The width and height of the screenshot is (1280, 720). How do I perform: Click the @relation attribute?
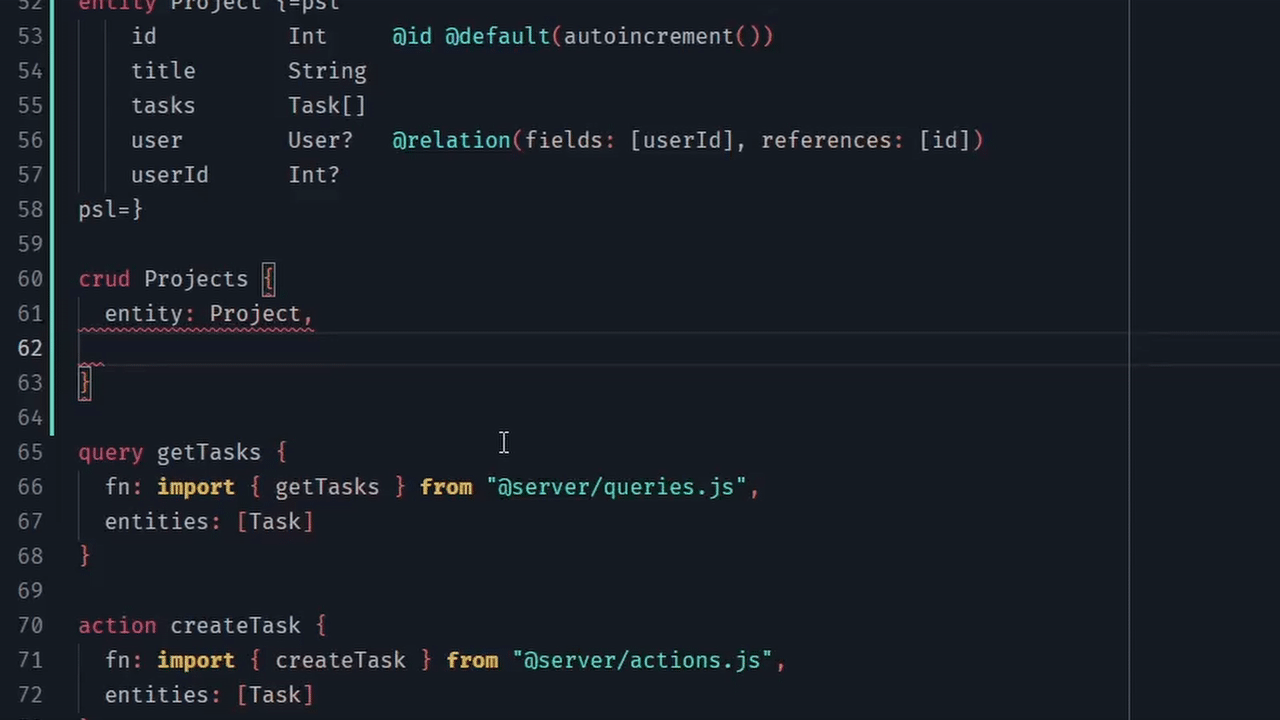tap(451, 140)
